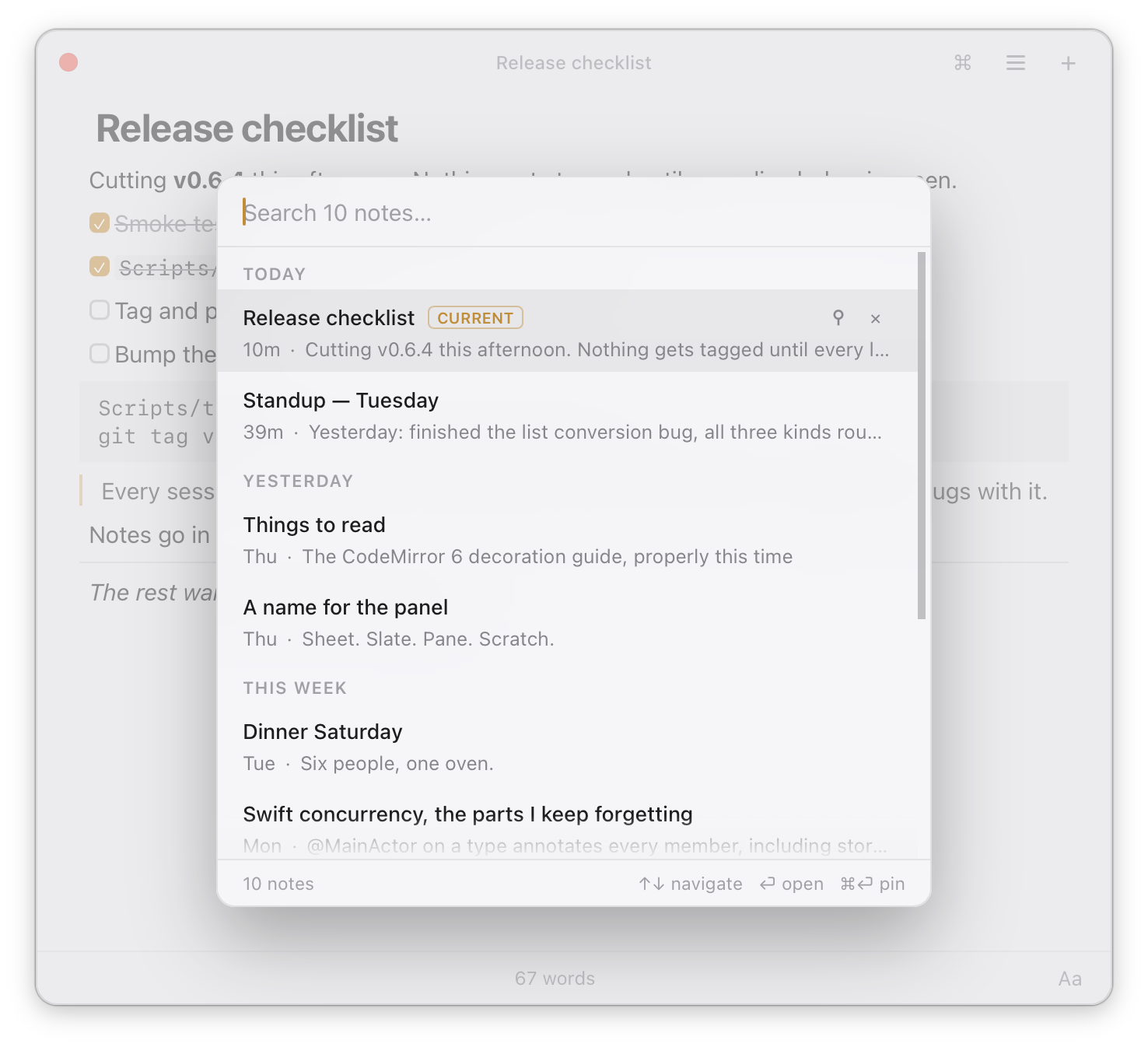Click the 10 notes count label
The height and width of the screenshot is (1047, 1148).
(278, 884)
